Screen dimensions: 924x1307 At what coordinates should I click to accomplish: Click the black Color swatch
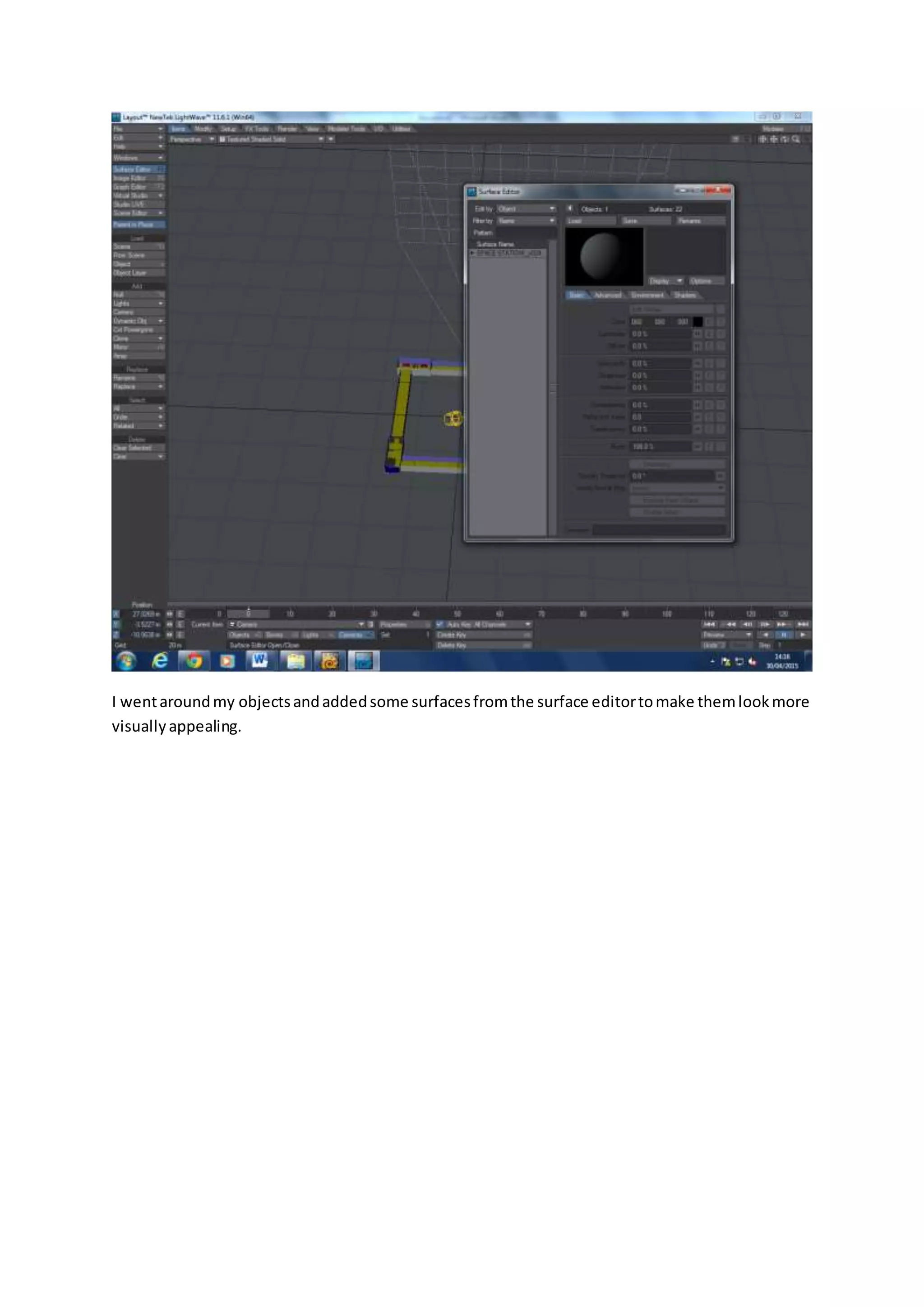pyautogui.click(x=698, y=322)
